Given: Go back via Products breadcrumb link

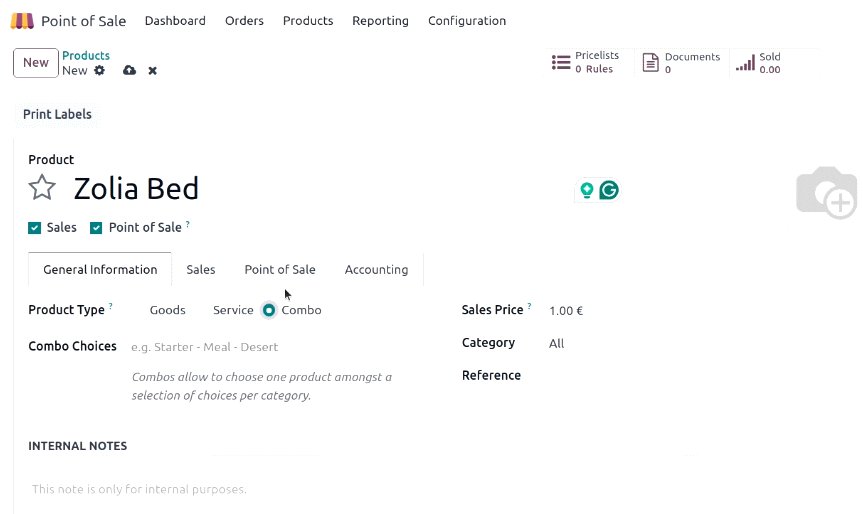Looking at the screenshot, I should pyautogui.click(x=86, y=56).
